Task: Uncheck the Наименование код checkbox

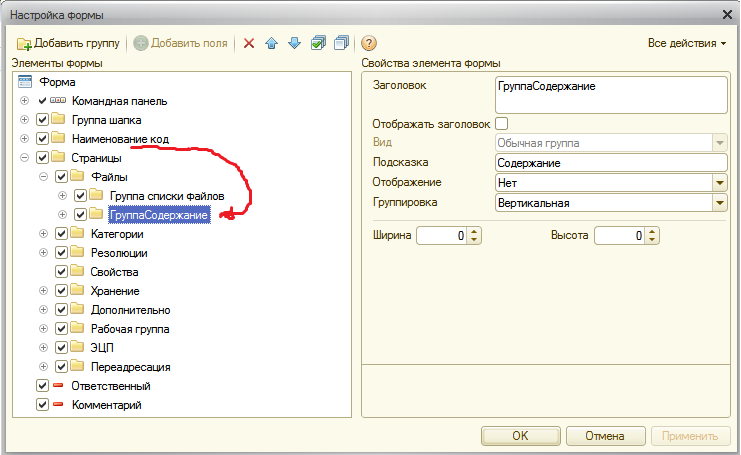Action: 43,138
